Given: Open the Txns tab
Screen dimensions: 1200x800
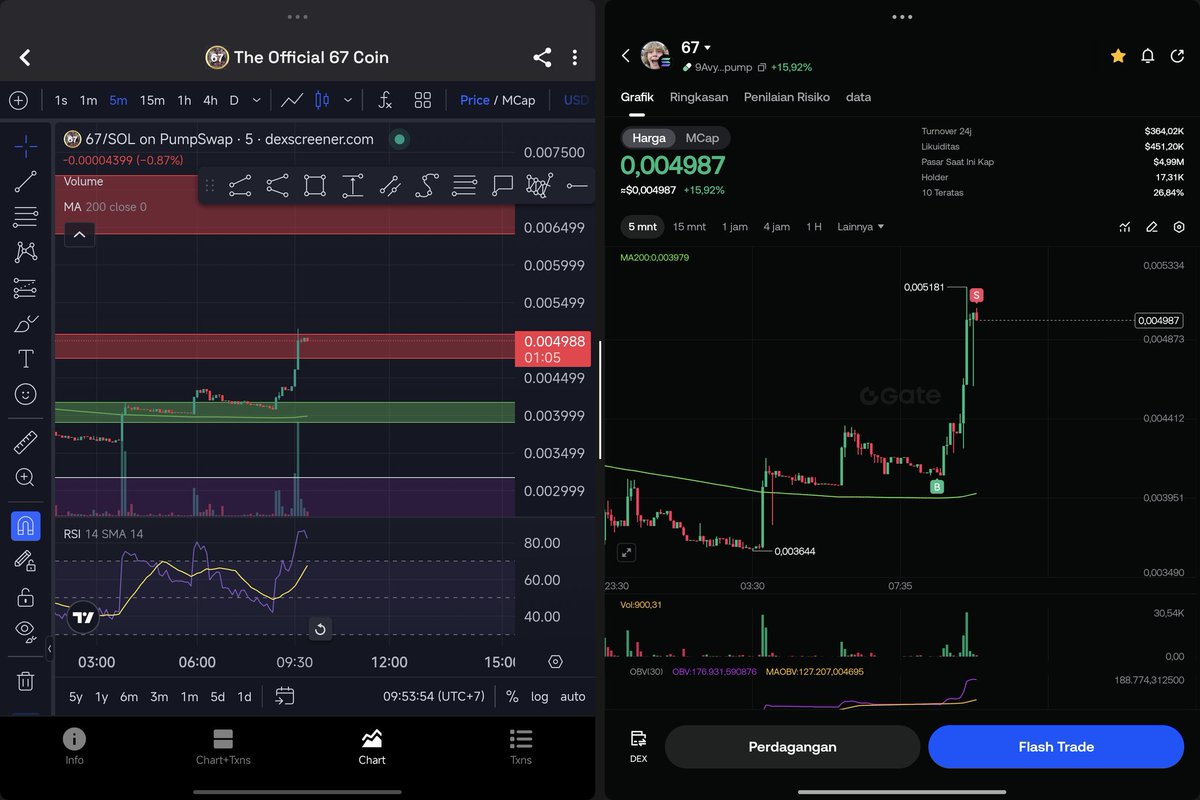Looking at the screenshot, I should tap(520, 747).
